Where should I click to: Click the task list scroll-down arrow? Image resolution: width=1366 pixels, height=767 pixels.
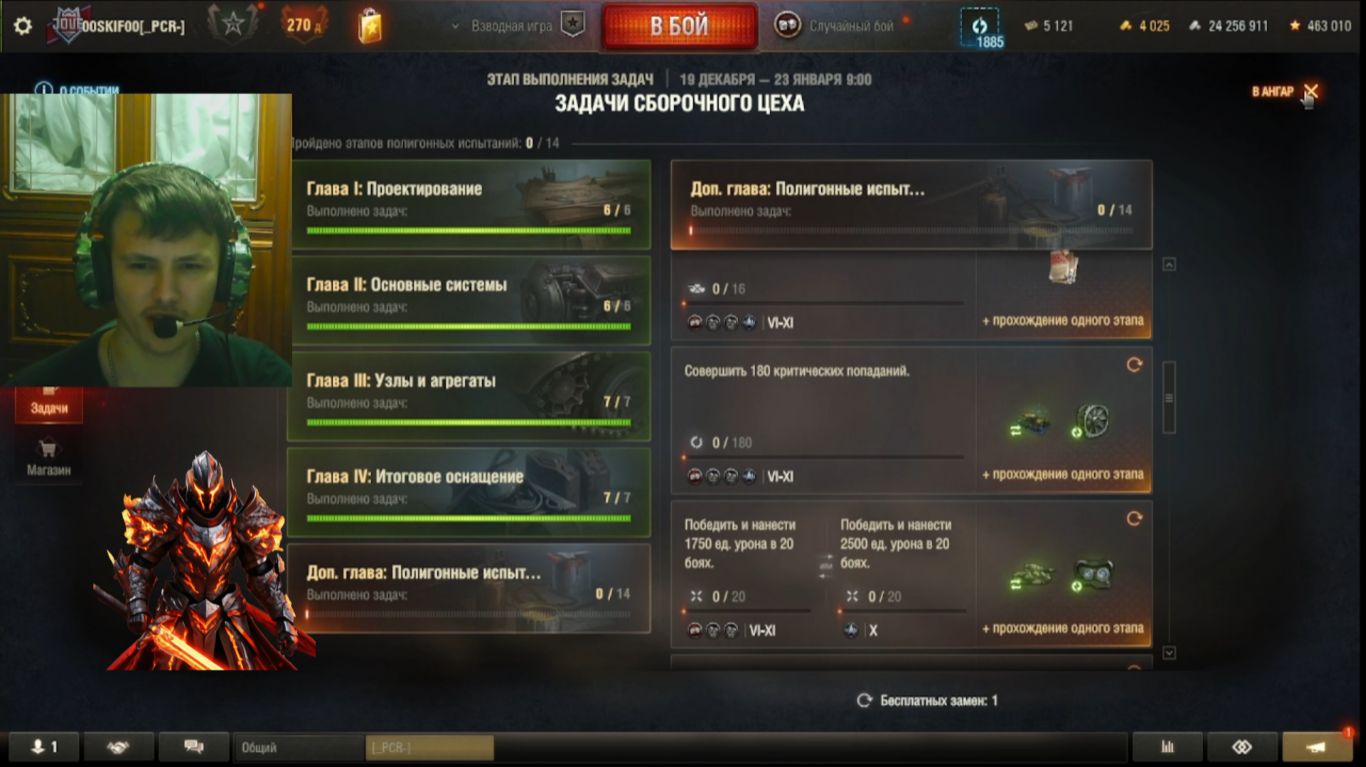(1169, 653)
